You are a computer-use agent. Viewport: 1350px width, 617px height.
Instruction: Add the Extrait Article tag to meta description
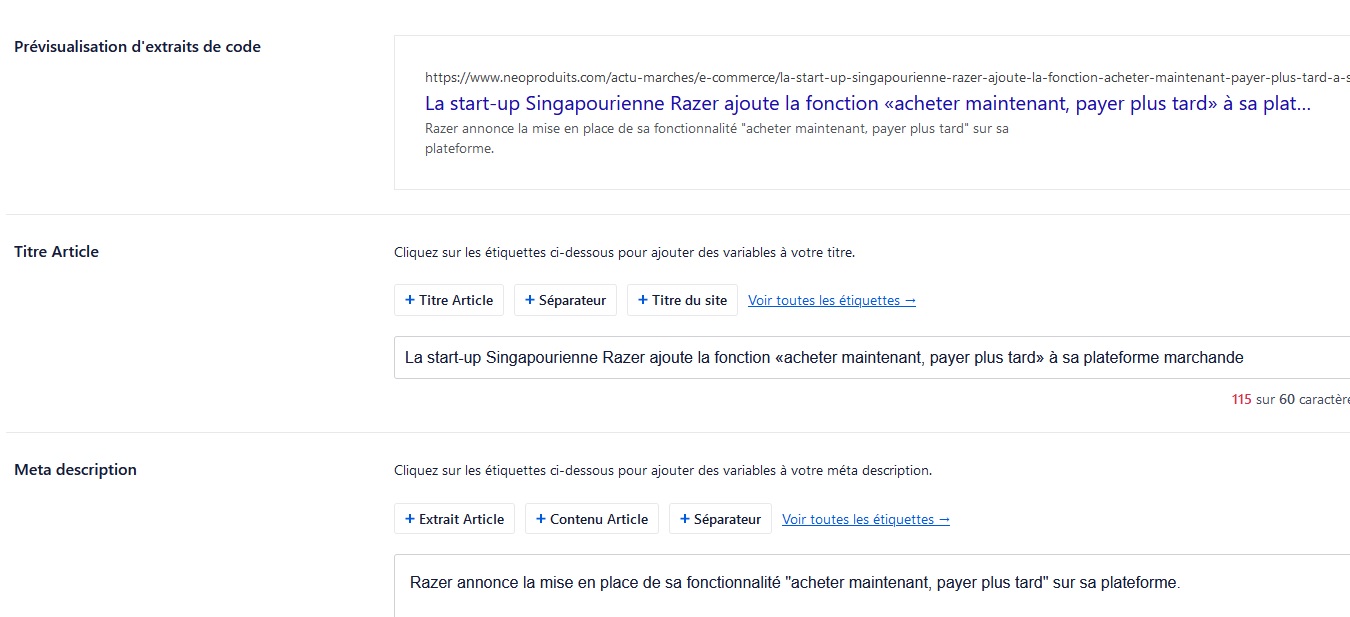click(x=454, y=519)
